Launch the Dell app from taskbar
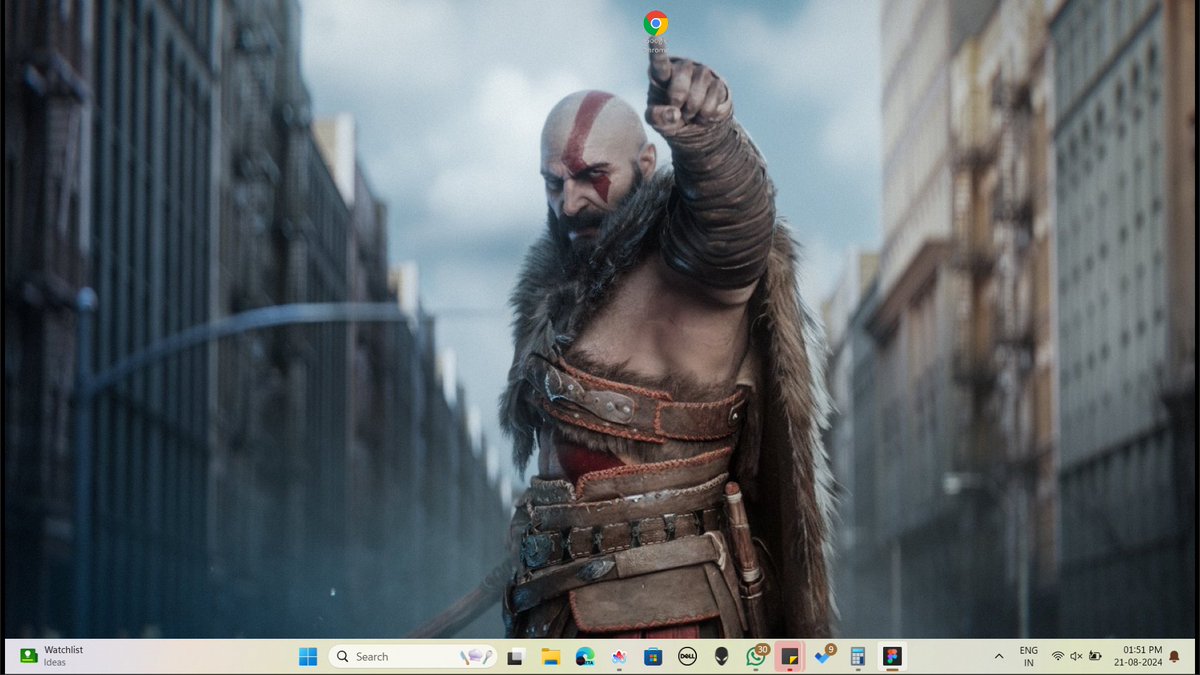This screenshot has width=1200, height=675. 687,657
